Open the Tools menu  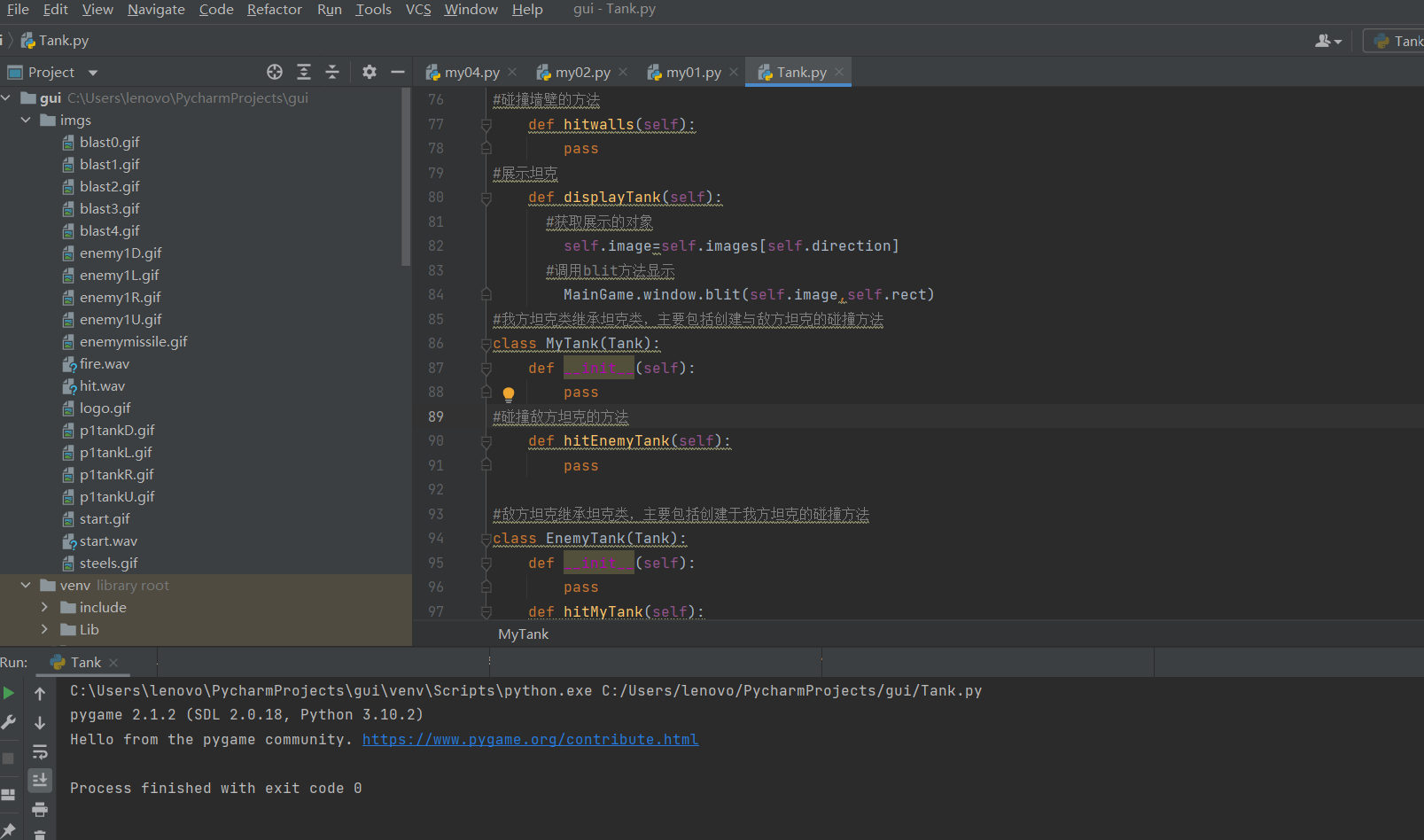tap(373, 9)
